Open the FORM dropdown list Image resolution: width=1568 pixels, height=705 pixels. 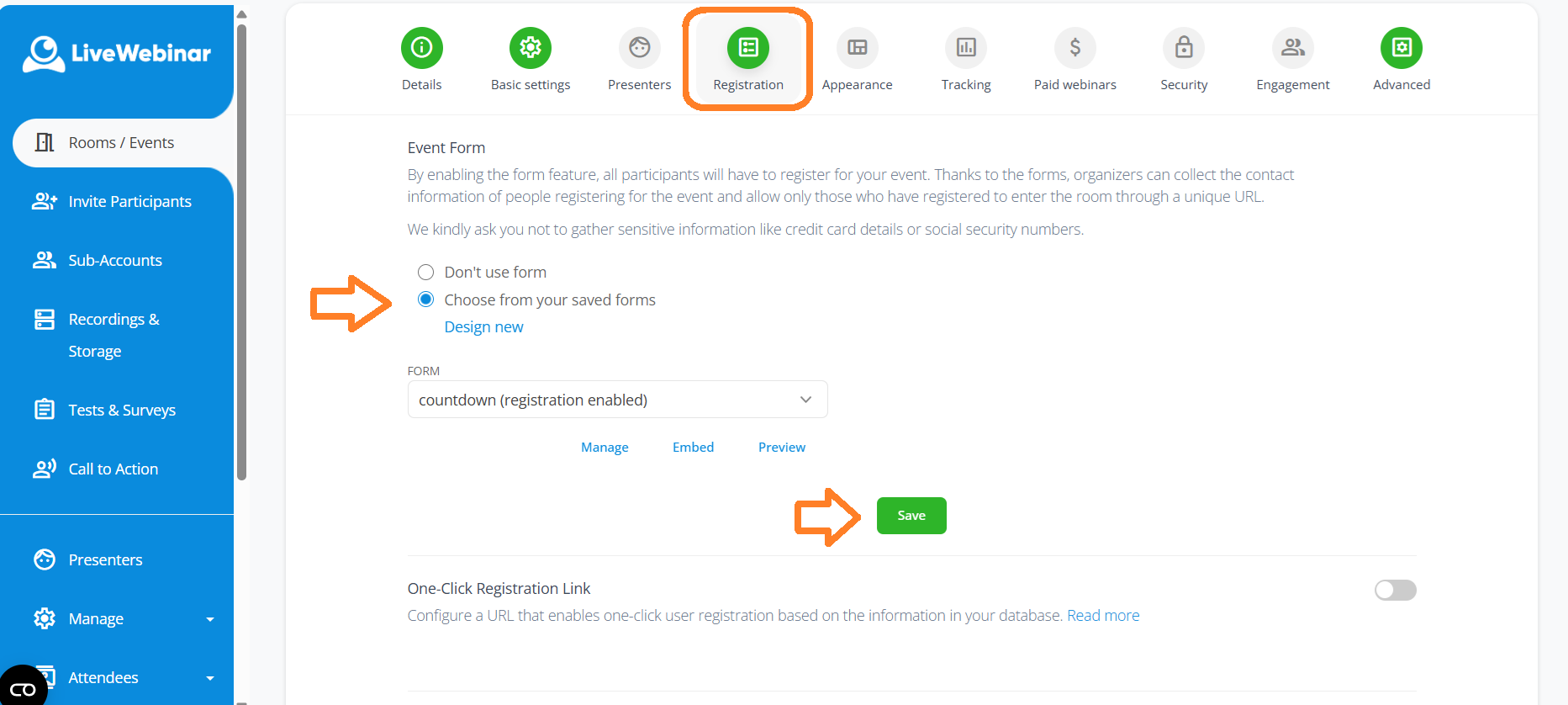tap(617, 400)
